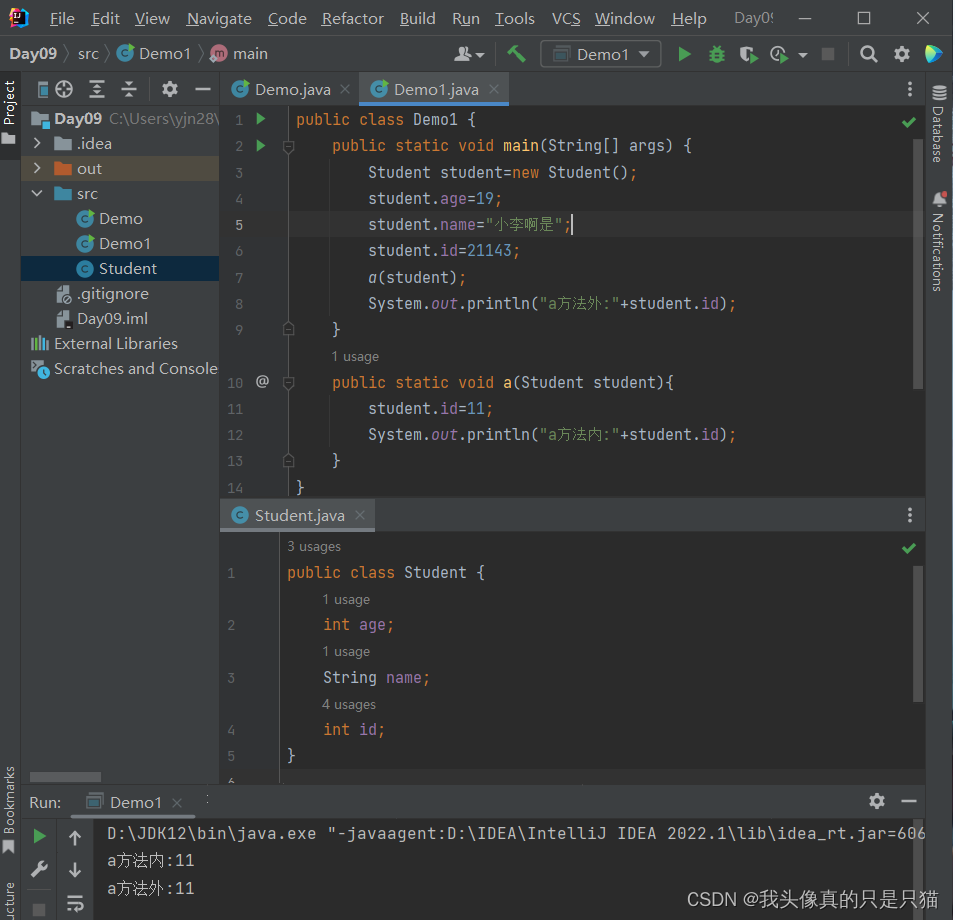The width and height of the screenshot is (955, 920).
Task: Select Student.java tab in lower editor
Action: click(x=299, y=516)
